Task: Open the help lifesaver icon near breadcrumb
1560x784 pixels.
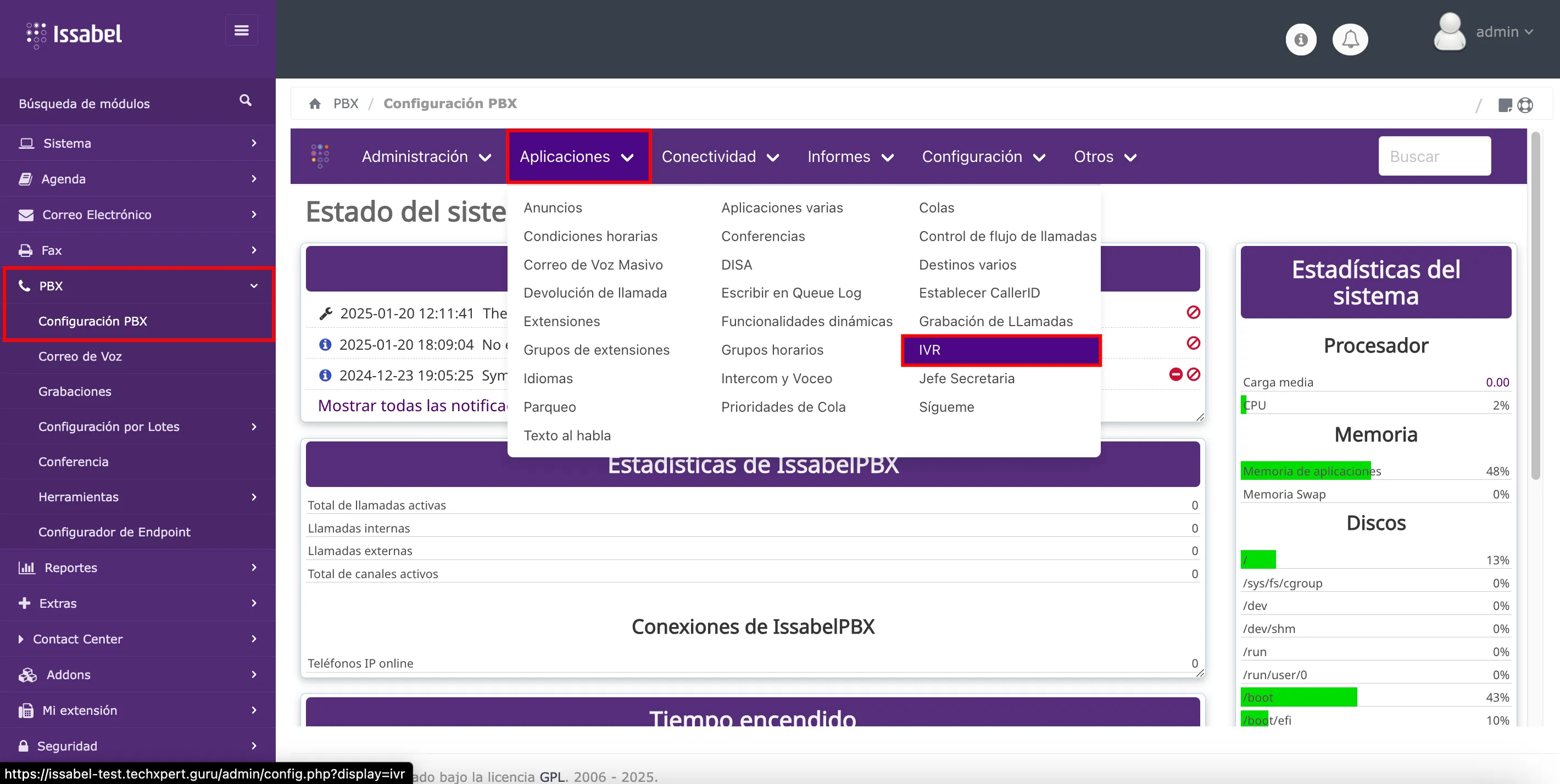Action: point(1526,105)
